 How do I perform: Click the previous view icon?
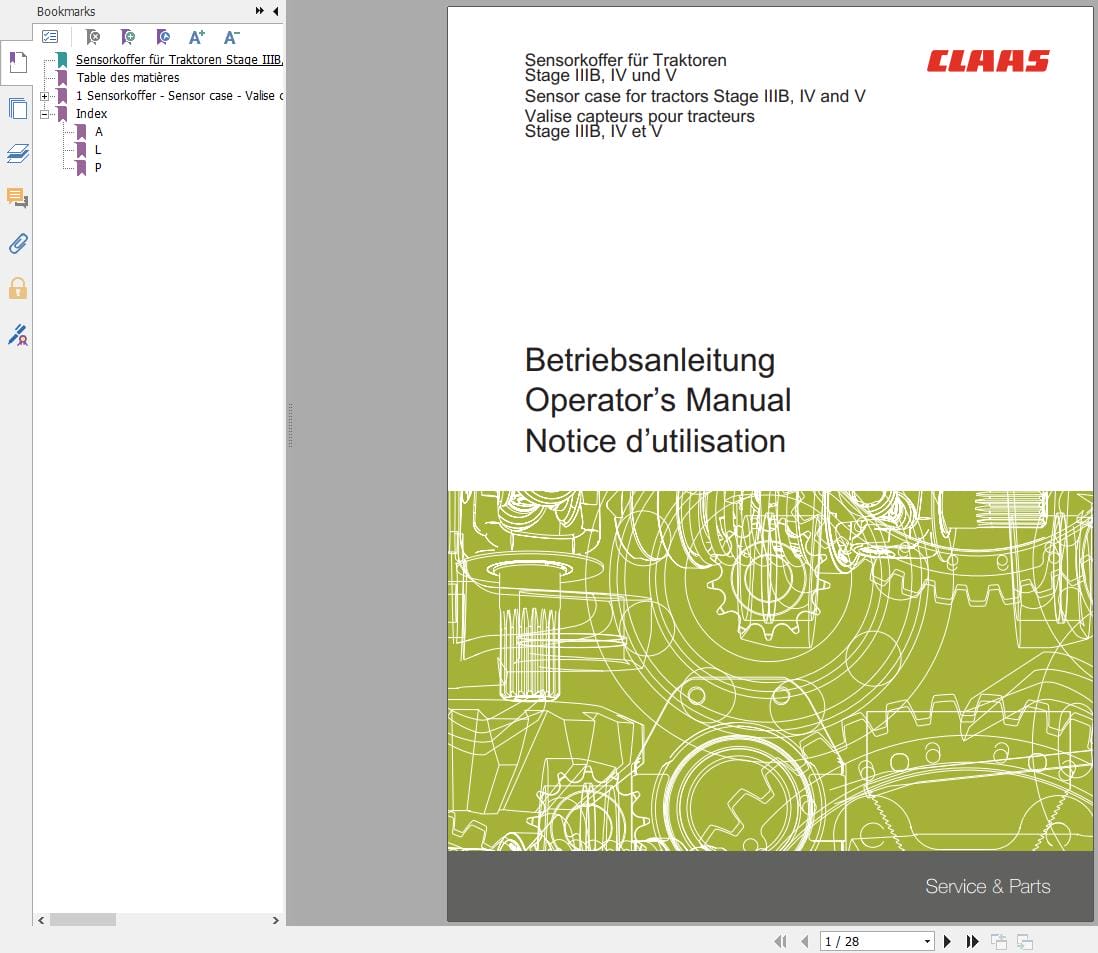click(x=999, y=942)
